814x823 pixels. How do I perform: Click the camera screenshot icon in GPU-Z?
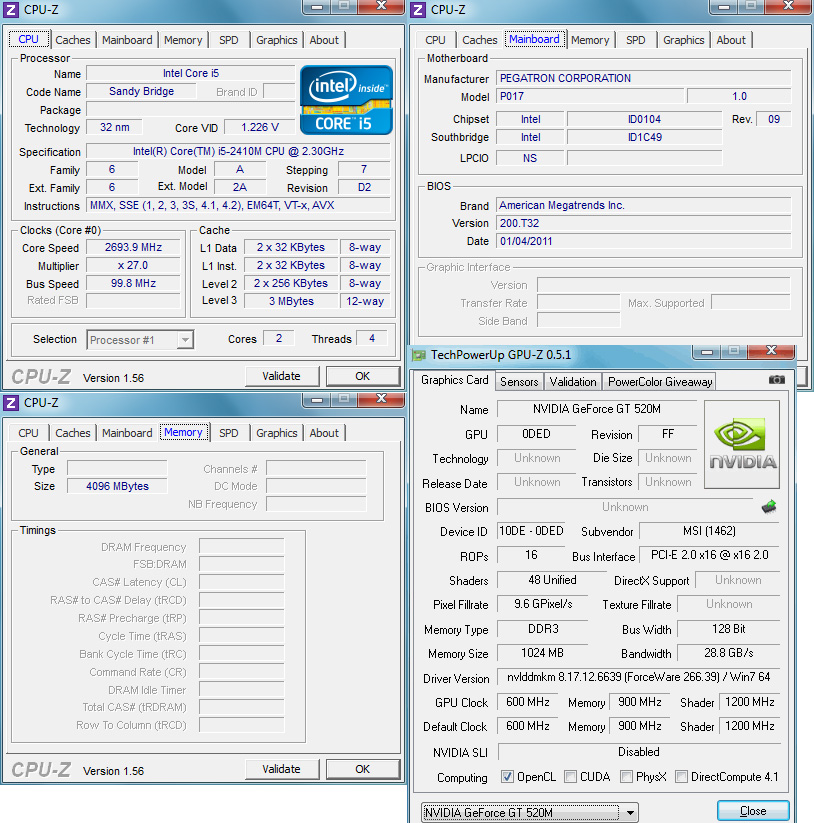tap(777, 381)
